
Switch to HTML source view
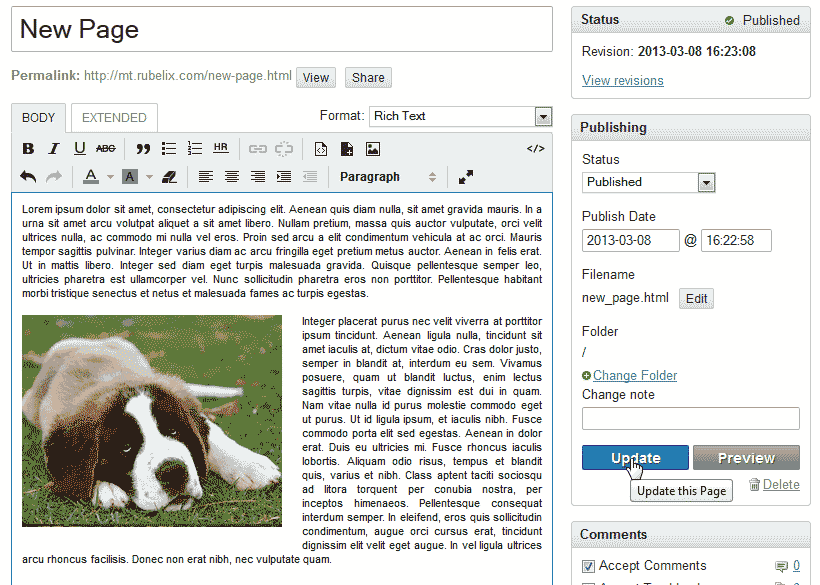tap(535, 149)
